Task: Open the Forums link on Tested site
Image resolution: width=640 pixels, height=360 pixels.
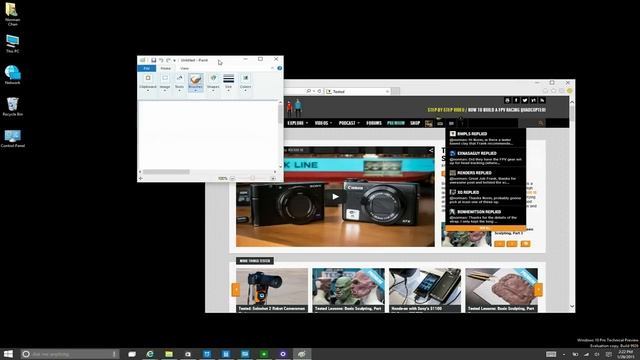Action: click(373, 123)
